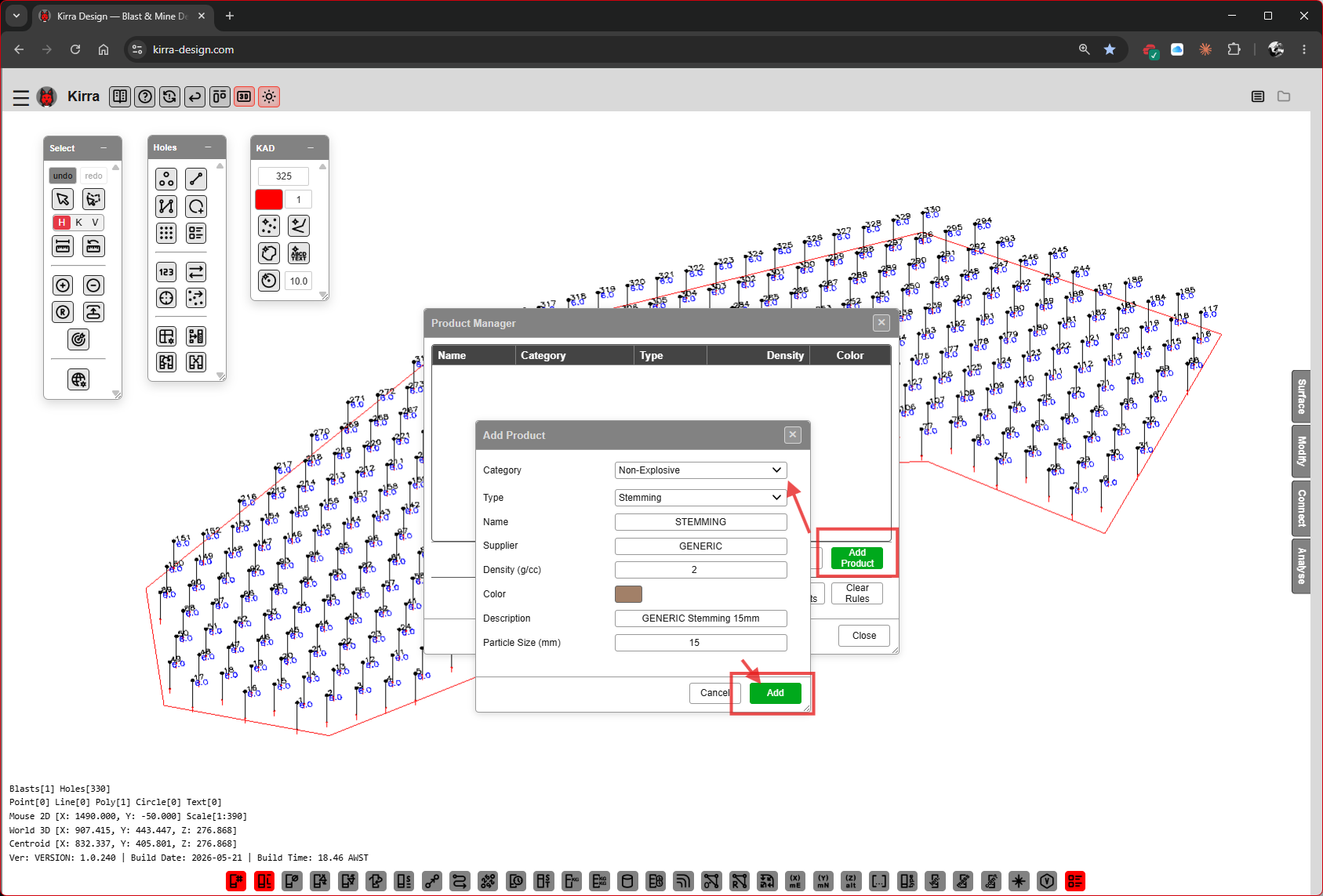Image resolution: width=1323 pixels, height=896 pixels.
Task: Click the list panel icon at top right
Action: tap(1258, 96)
